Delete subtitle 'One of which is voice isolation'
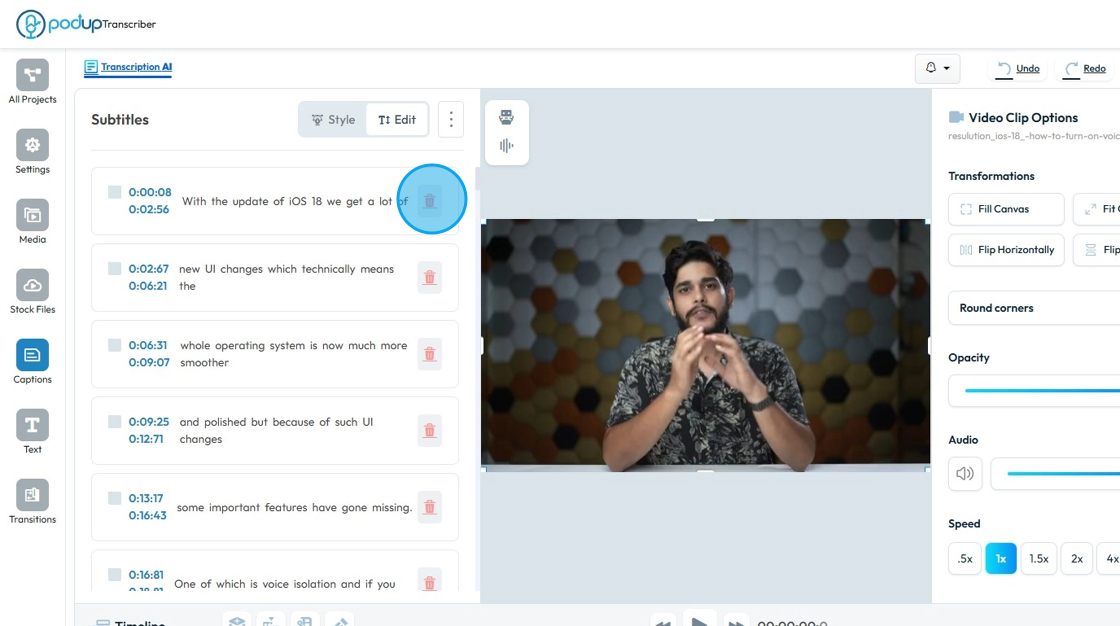The image size is (1120, 626). click(x=429, y=582)
